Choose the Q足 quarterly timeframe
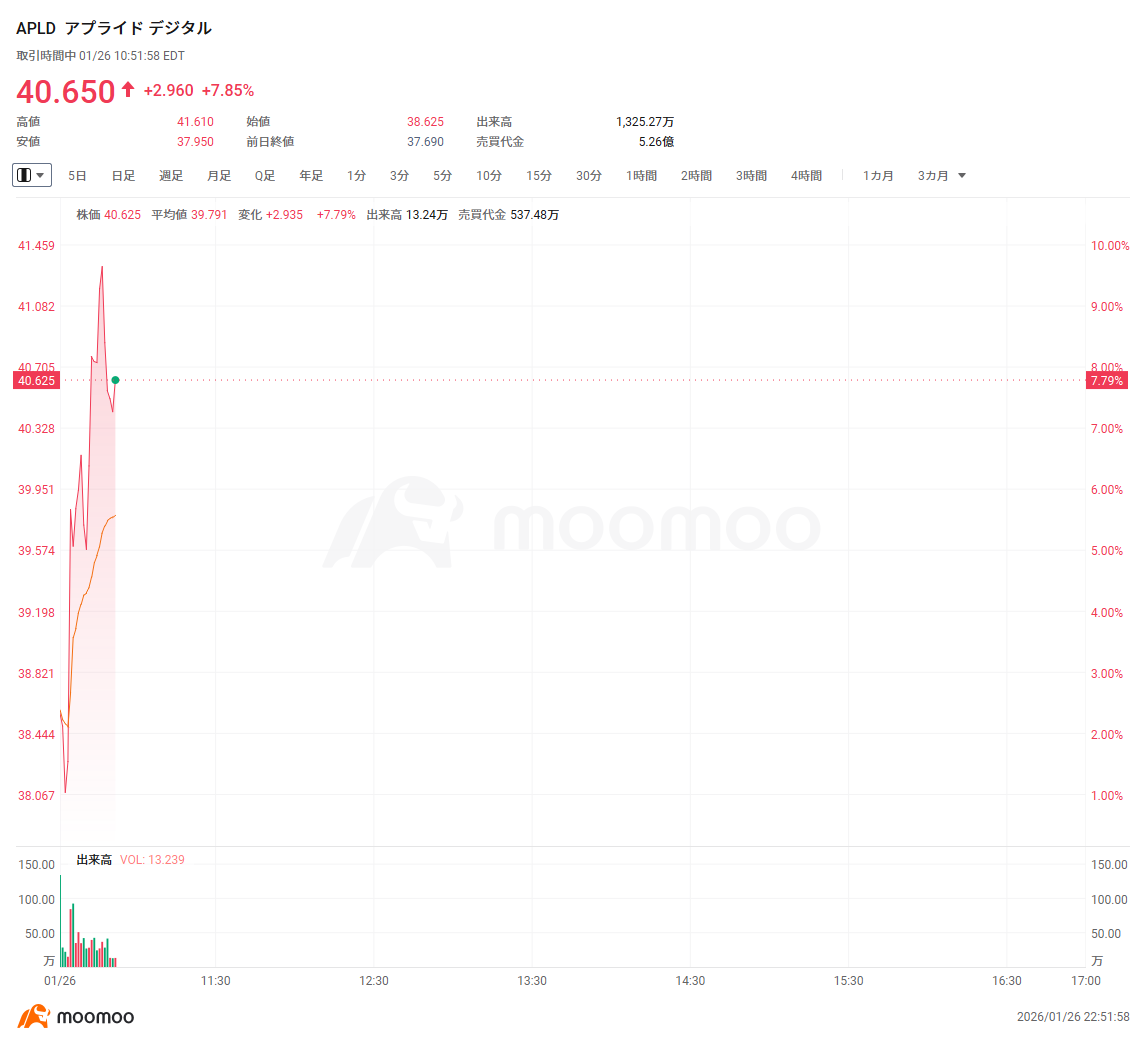The height and width of the screenshot is (1043, 1146). coord(265,176)
